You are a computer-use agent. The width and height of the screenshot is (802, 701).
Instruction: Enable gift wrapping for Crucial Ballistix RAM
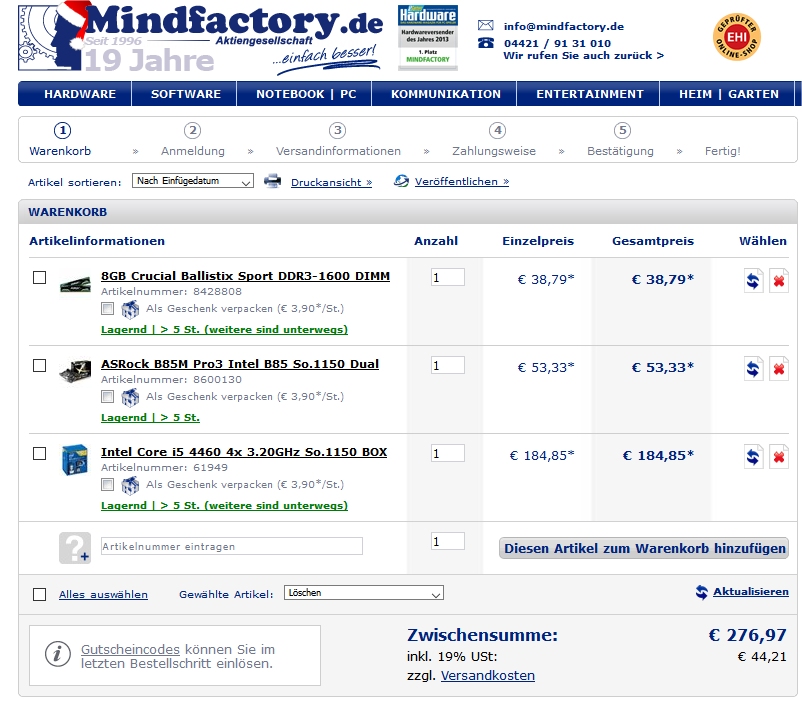tap(107, 308)
